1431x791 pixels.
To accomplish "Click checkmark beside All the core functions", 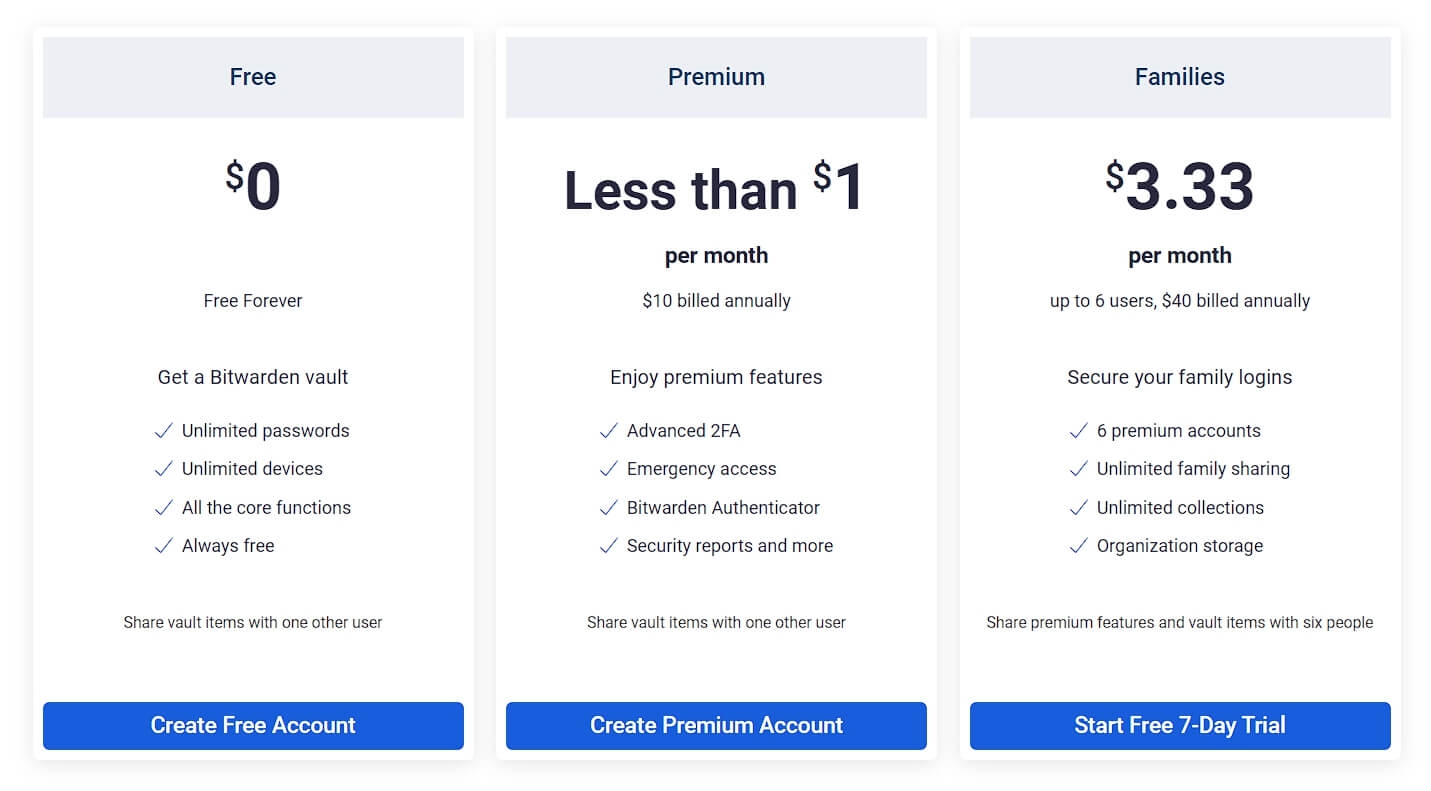I will pyautogui.click(x=164, y=508).
